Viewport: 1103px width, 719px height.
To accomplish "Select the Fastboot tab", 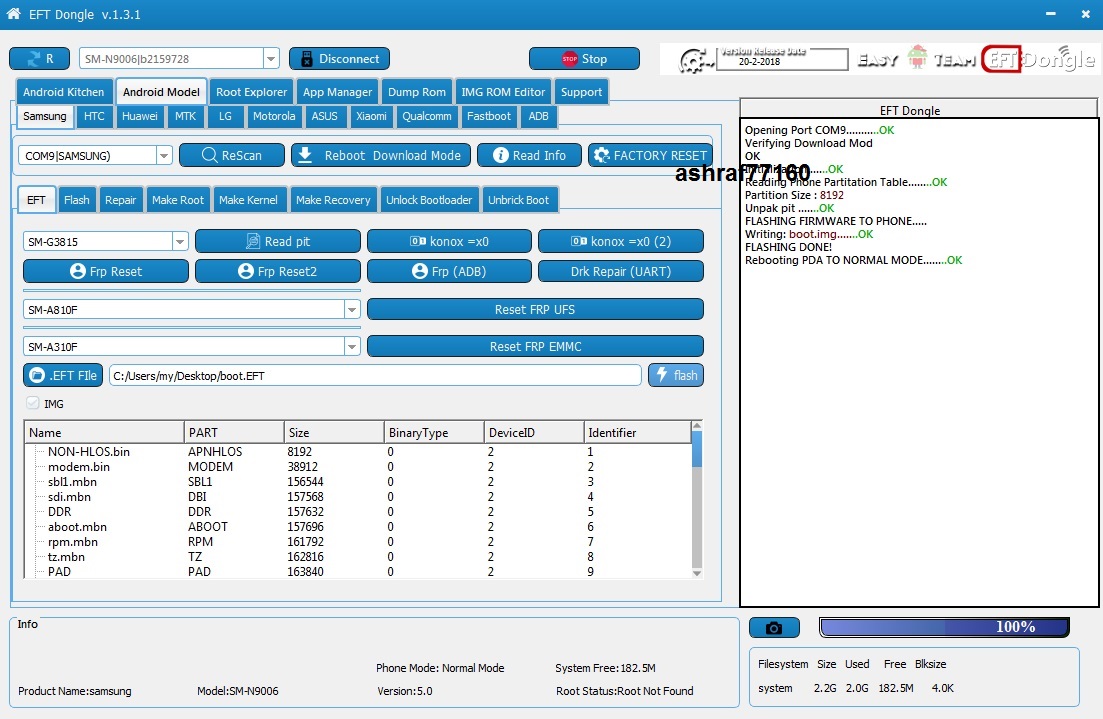I will click(488, 116).
